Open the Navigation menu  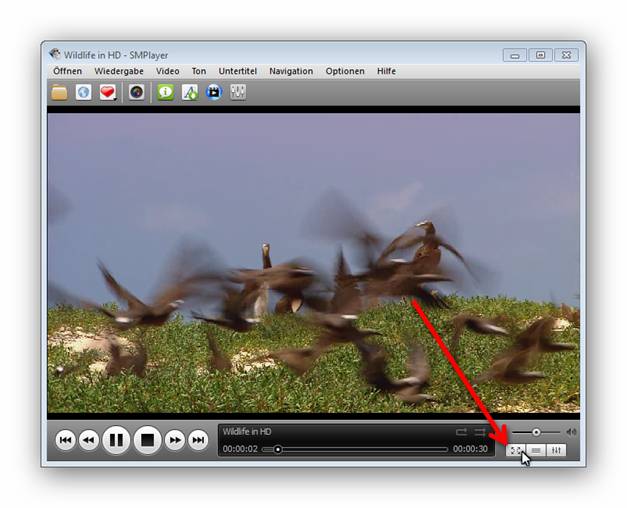pyautogui.click(x=291, y=71)
